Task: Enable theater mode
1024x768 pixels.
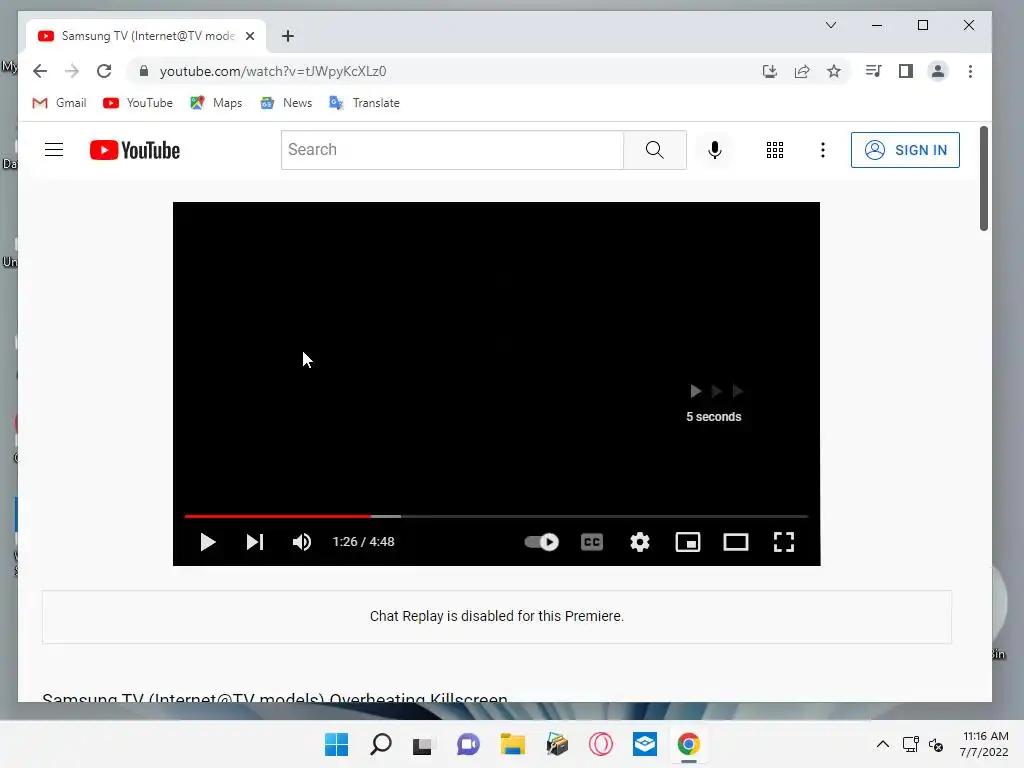Action: click(736, 542)
